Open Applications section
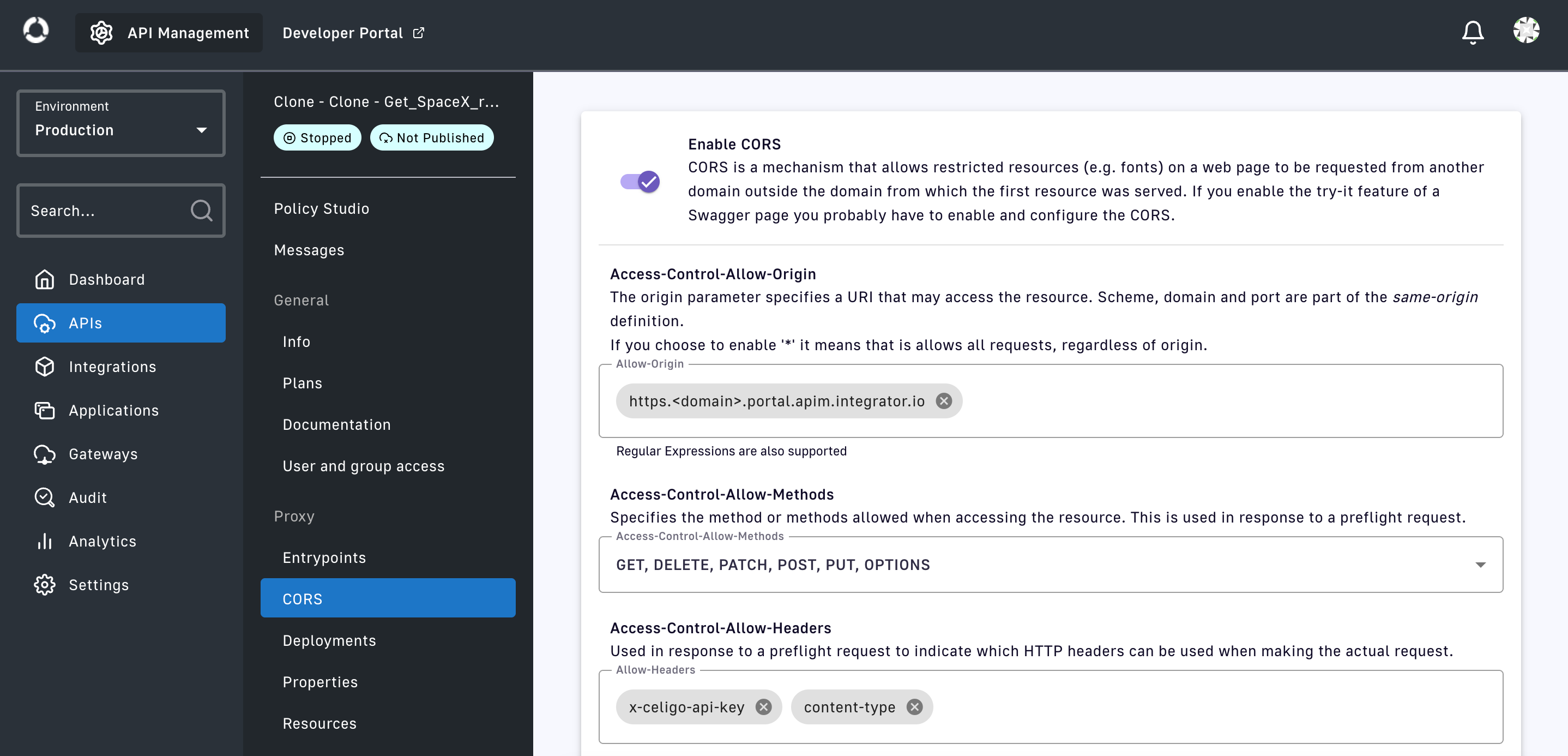 click(x=121, y=410)
